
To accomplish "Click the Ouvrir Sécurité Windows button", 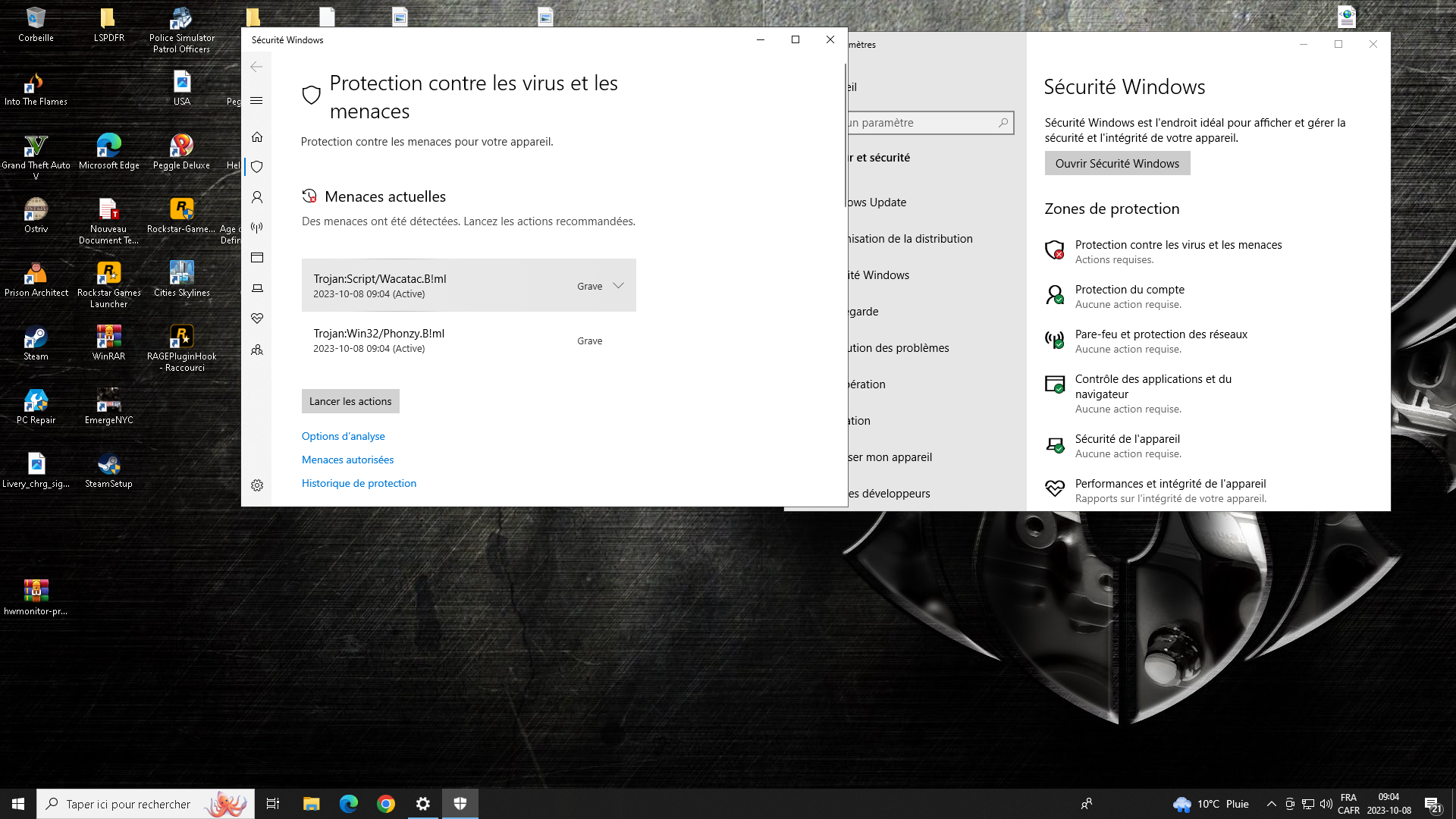I will (1116, 164).
